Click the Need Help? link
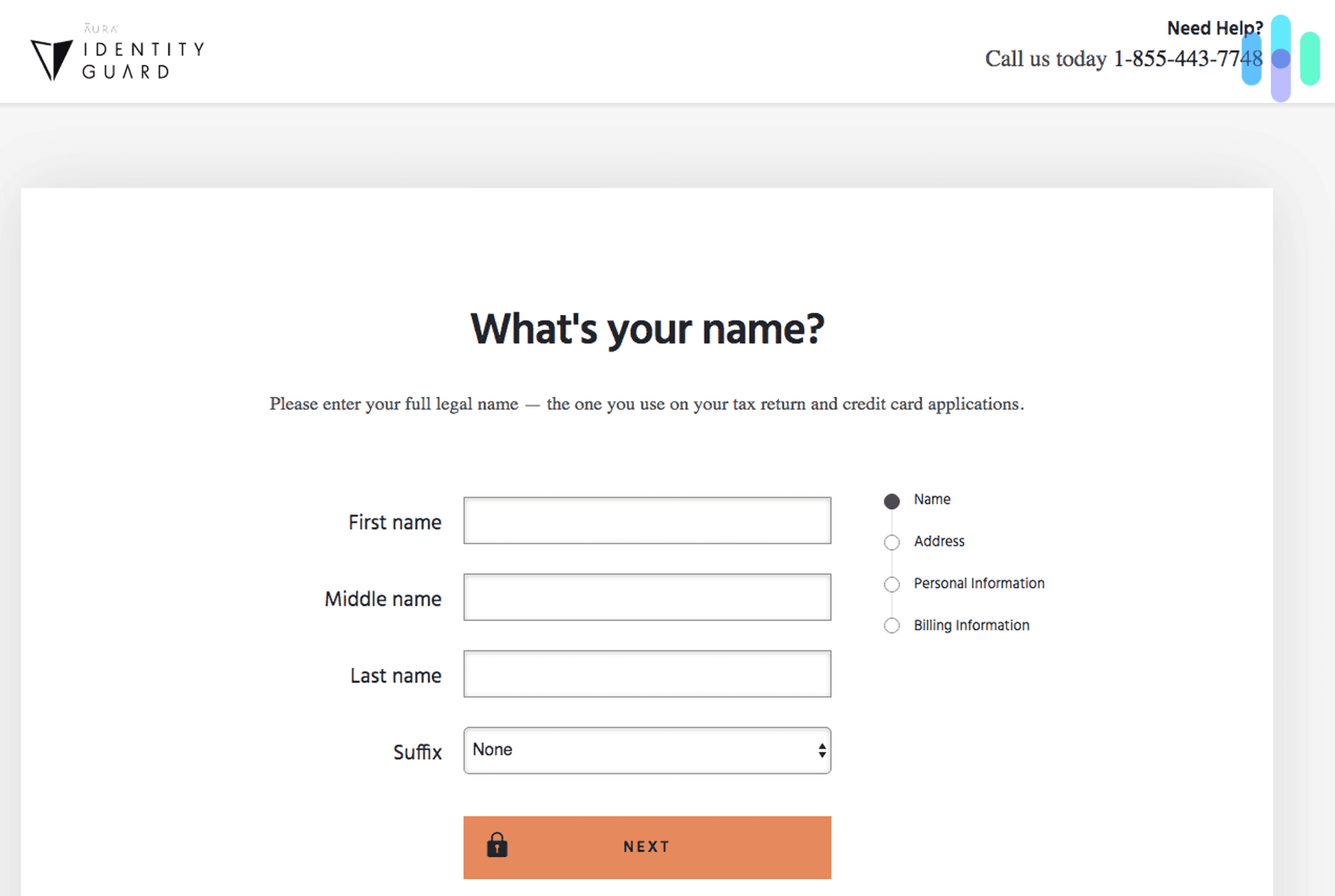1335x896 pixels. (1215, 27)
